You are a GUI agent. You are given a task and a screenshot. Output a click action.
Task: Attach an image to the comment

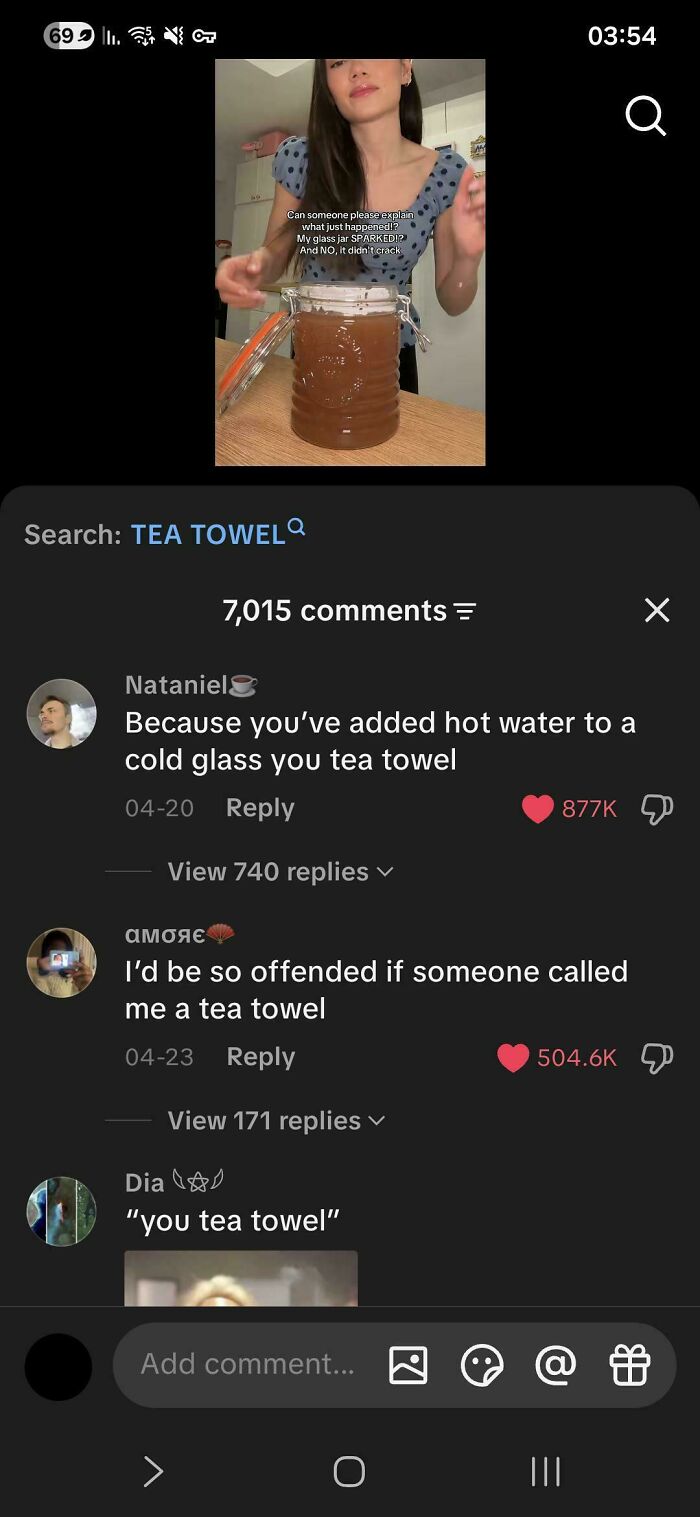[x=408, y=1365]
